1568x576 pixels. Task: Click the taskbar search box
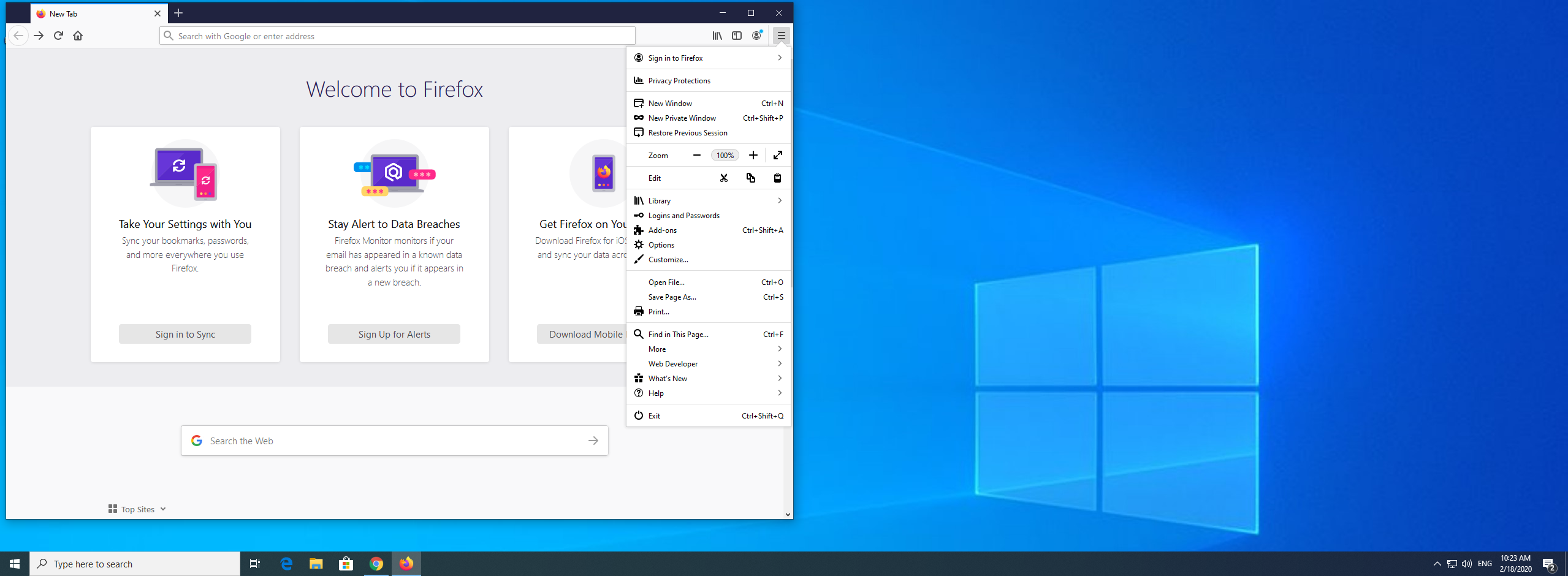135,564
